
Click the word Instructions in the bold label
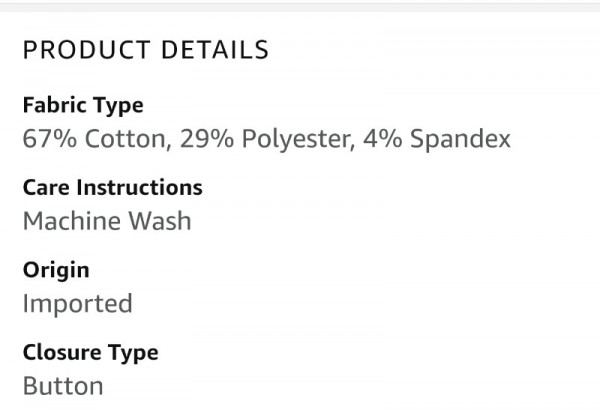139,188
